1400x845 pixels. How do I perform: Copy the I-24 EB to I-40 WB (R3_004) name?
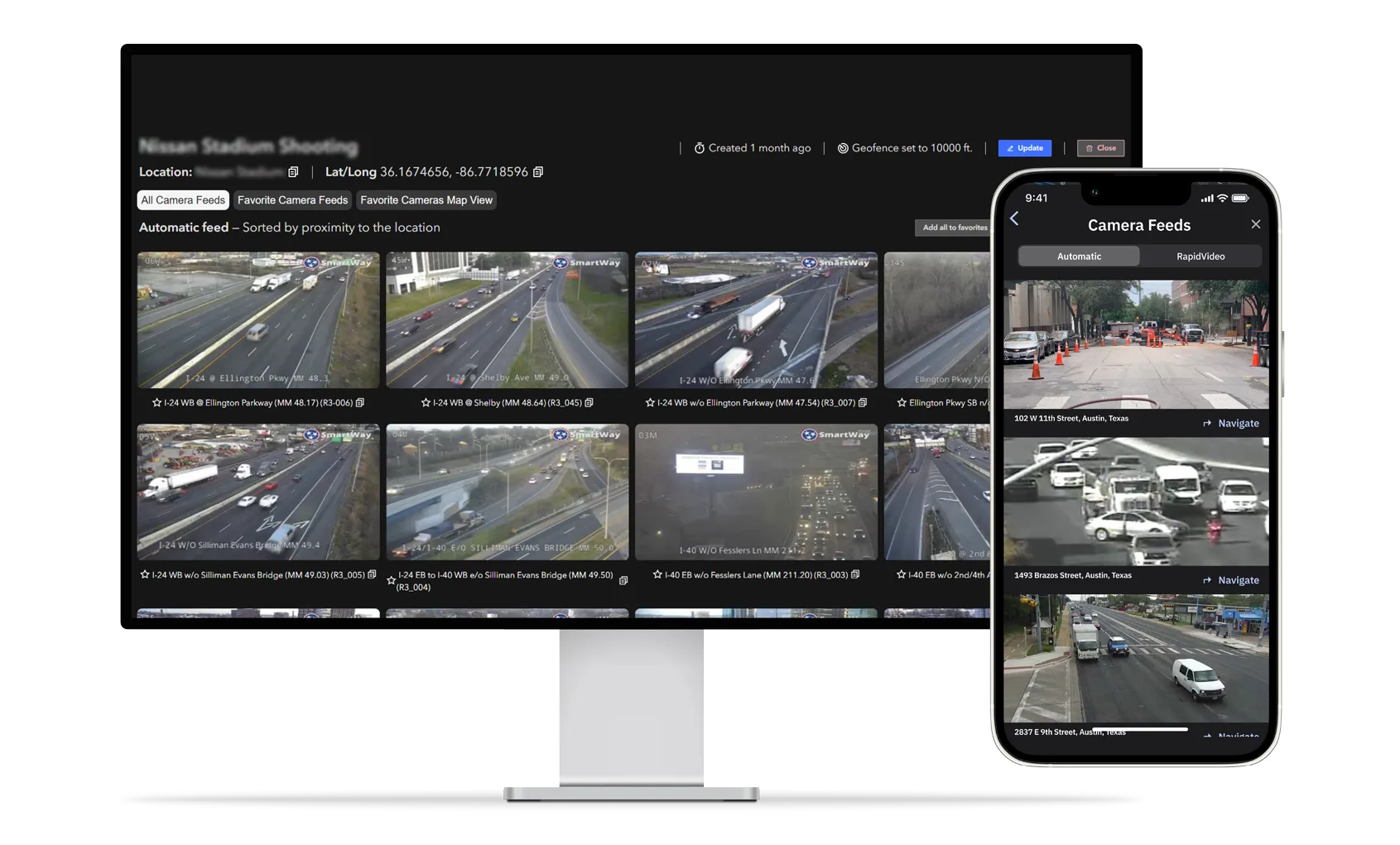coord(623,581)
